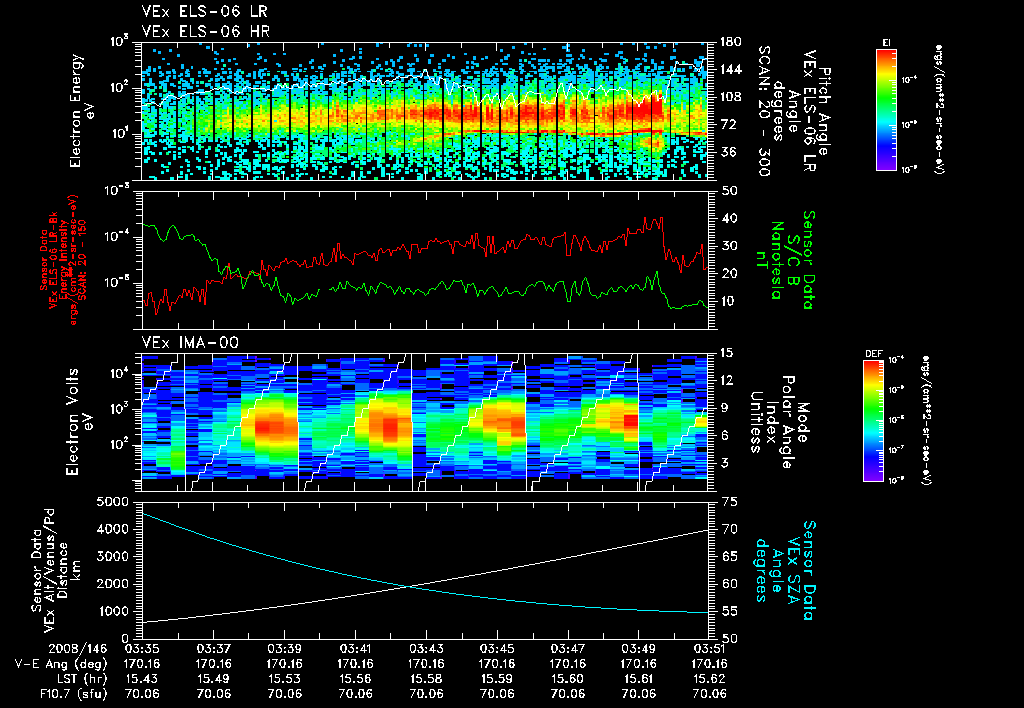Click the pitch angle tick 144

point(730,69)
